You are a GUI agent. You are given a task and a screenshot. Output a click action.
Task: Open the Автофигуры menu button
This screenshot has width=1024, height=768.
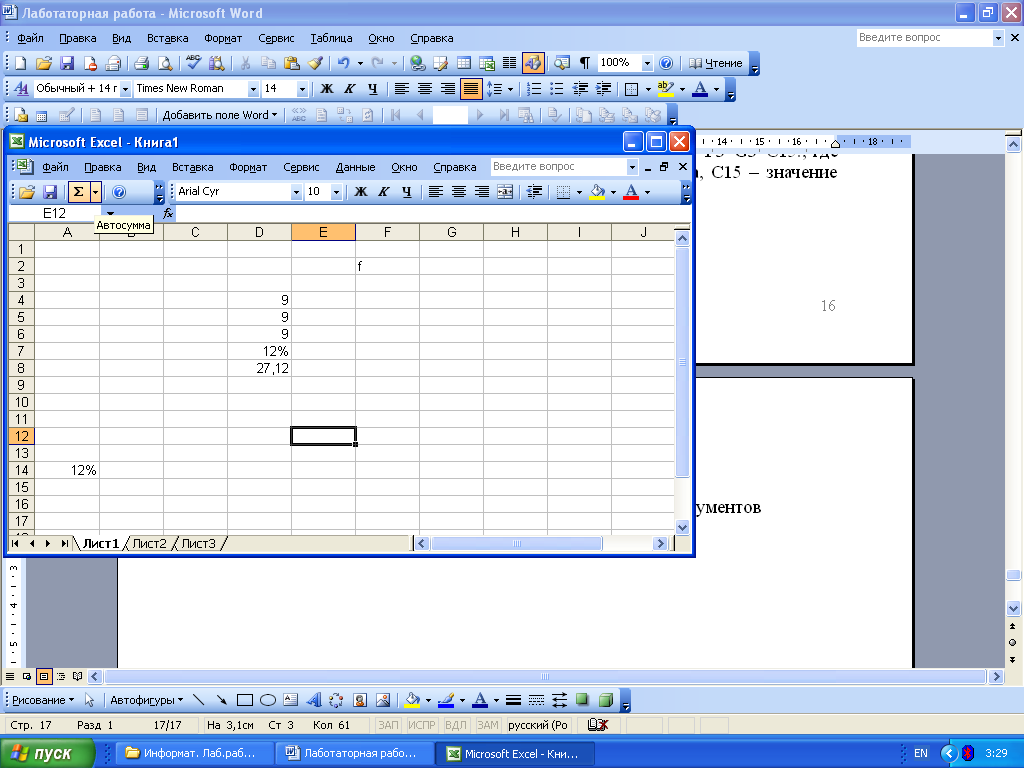(146, 700)
